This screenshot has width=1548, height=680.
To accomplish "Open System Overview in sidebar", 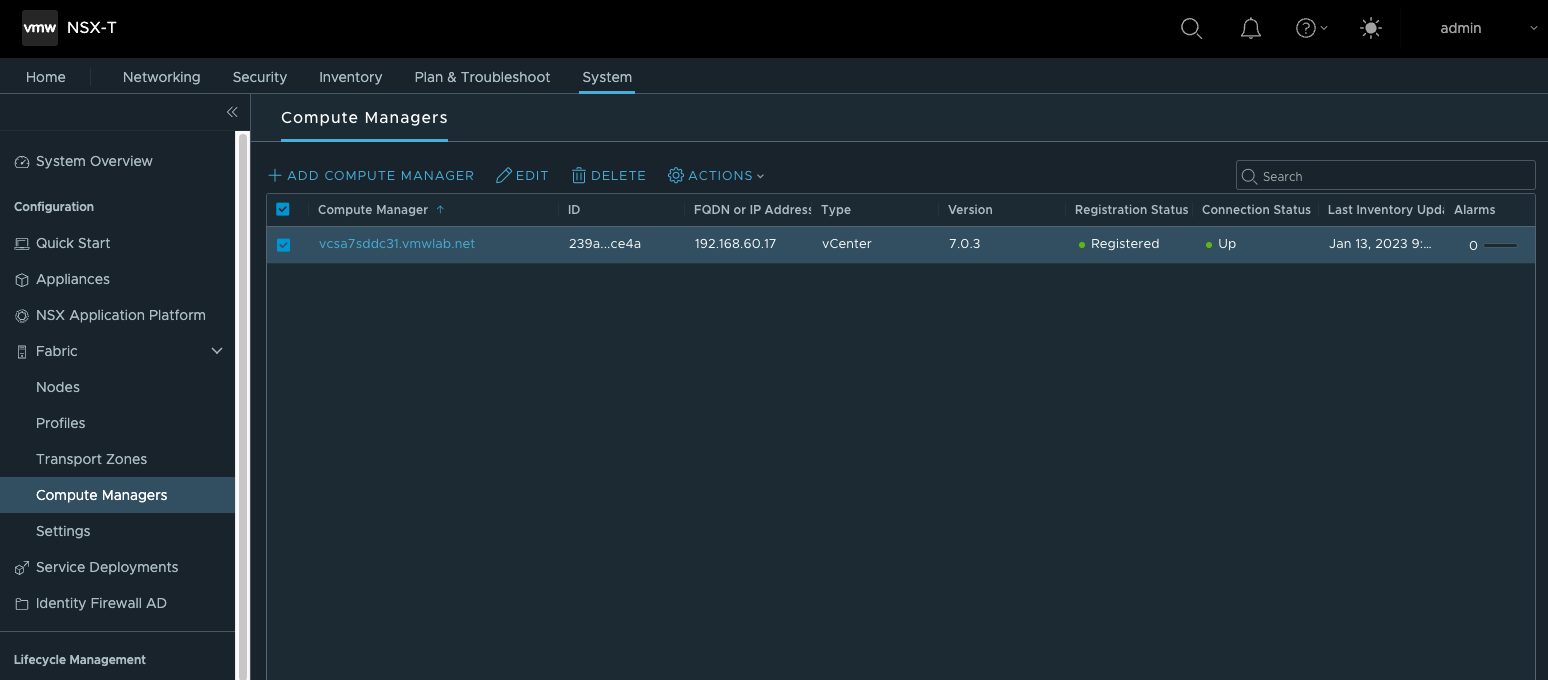I will tap(94, 161).
